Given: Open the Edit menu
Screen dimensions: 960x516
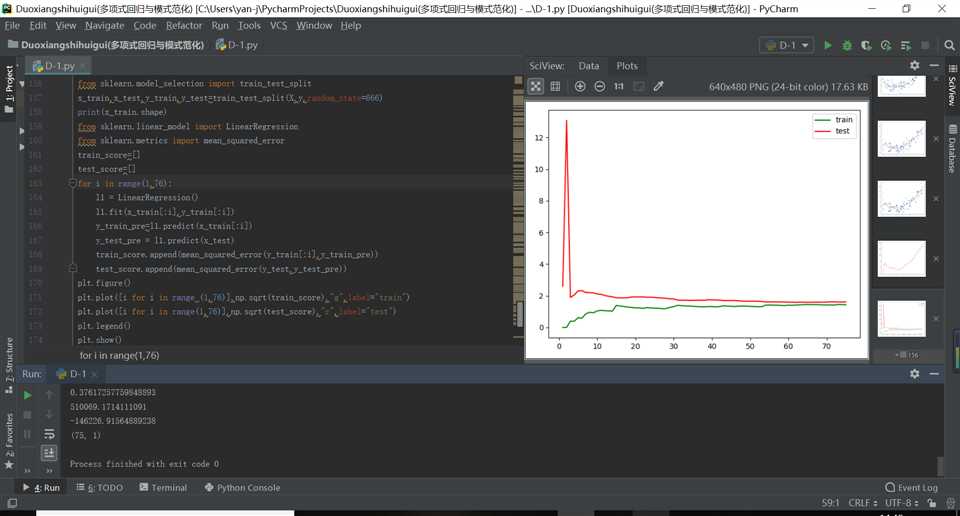Looking at the screenshot, I should 38,26.
